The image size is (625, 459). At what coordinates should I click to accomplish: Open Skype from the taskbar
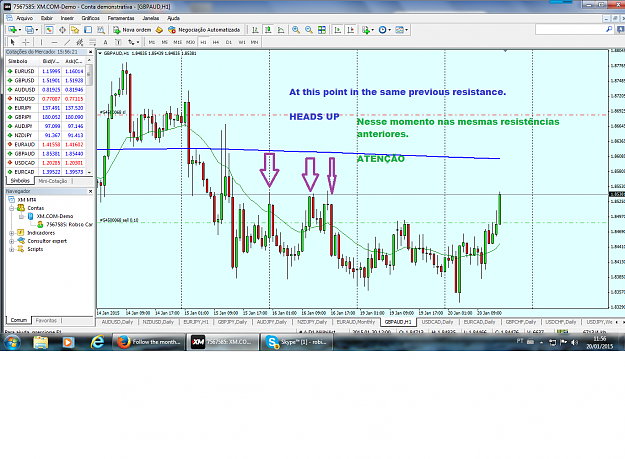pyautogui.click(x=297, y=342)
